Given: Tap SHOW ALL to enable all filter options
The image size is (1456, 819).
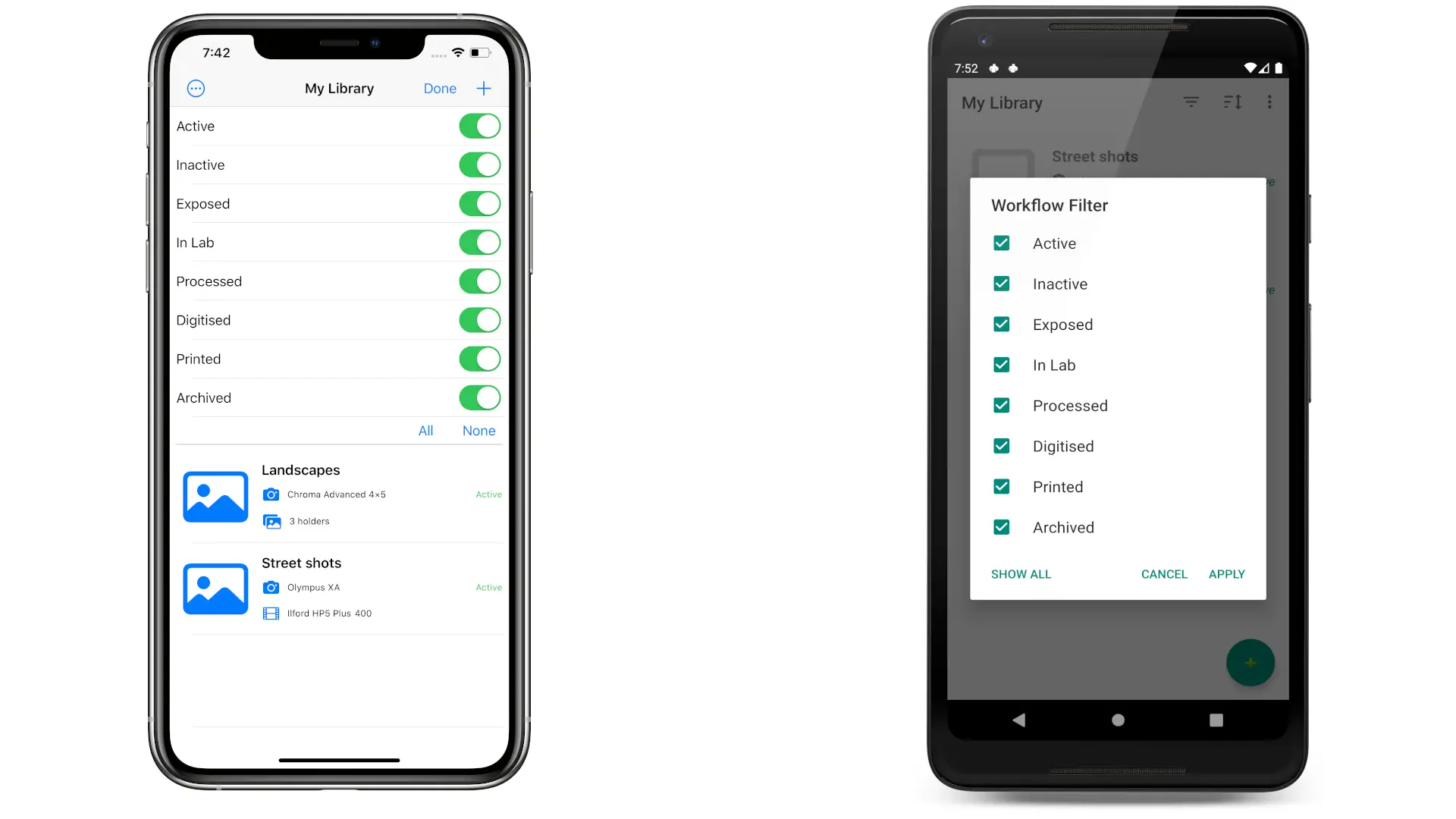Looking at the screenshot, I should (x=1020, y=573).
